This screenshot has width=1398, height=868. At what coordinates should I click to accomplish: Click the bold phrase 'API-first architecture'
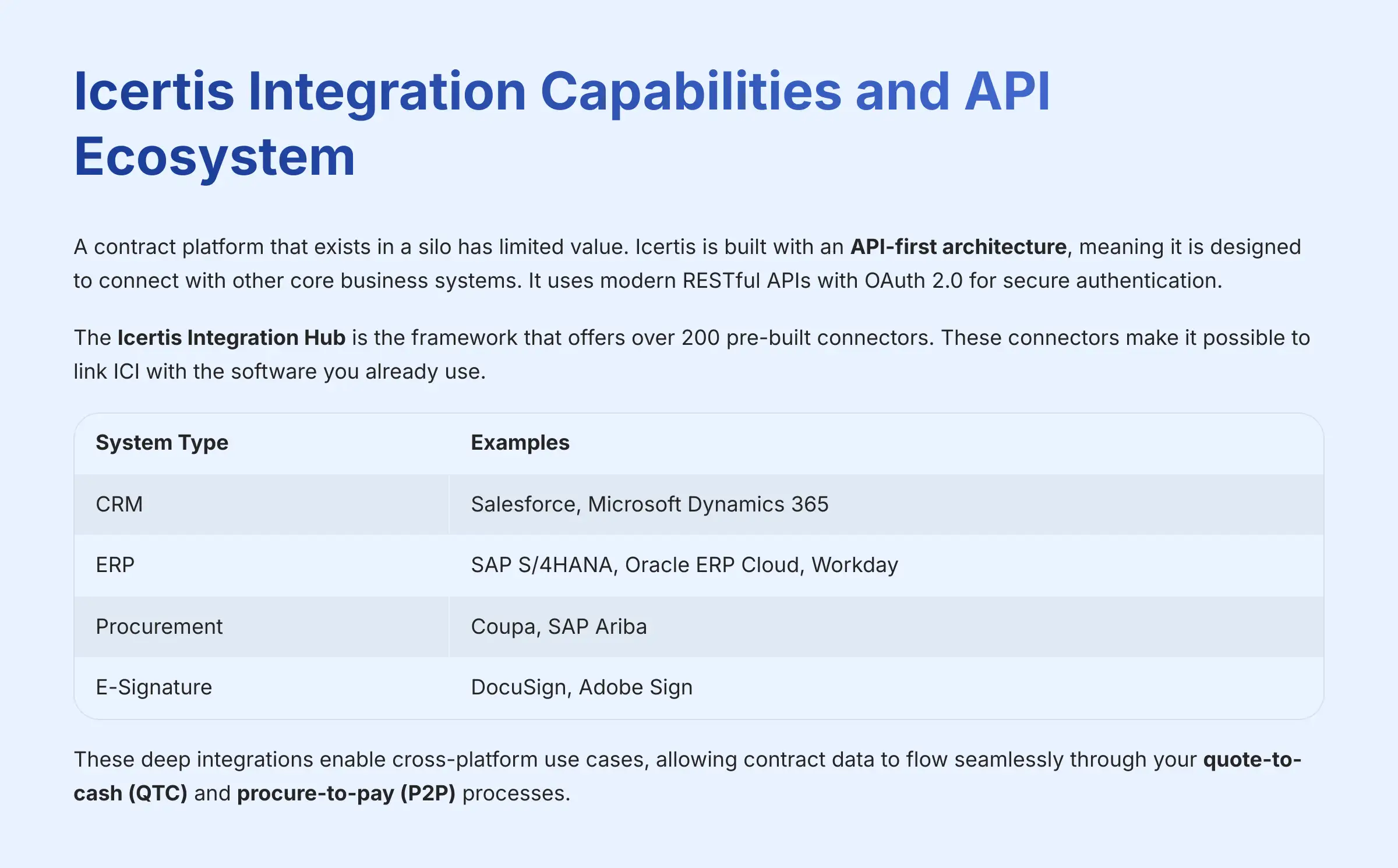[958, 247]
